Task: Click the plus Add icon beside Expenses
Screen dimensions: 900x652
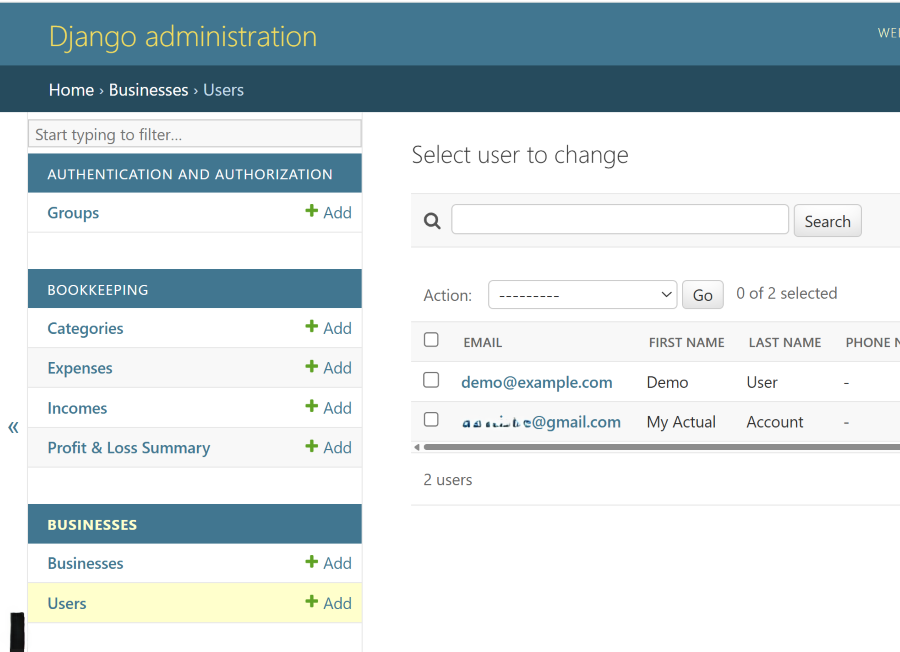Action: pyautogui.click(x=312, y=368)
